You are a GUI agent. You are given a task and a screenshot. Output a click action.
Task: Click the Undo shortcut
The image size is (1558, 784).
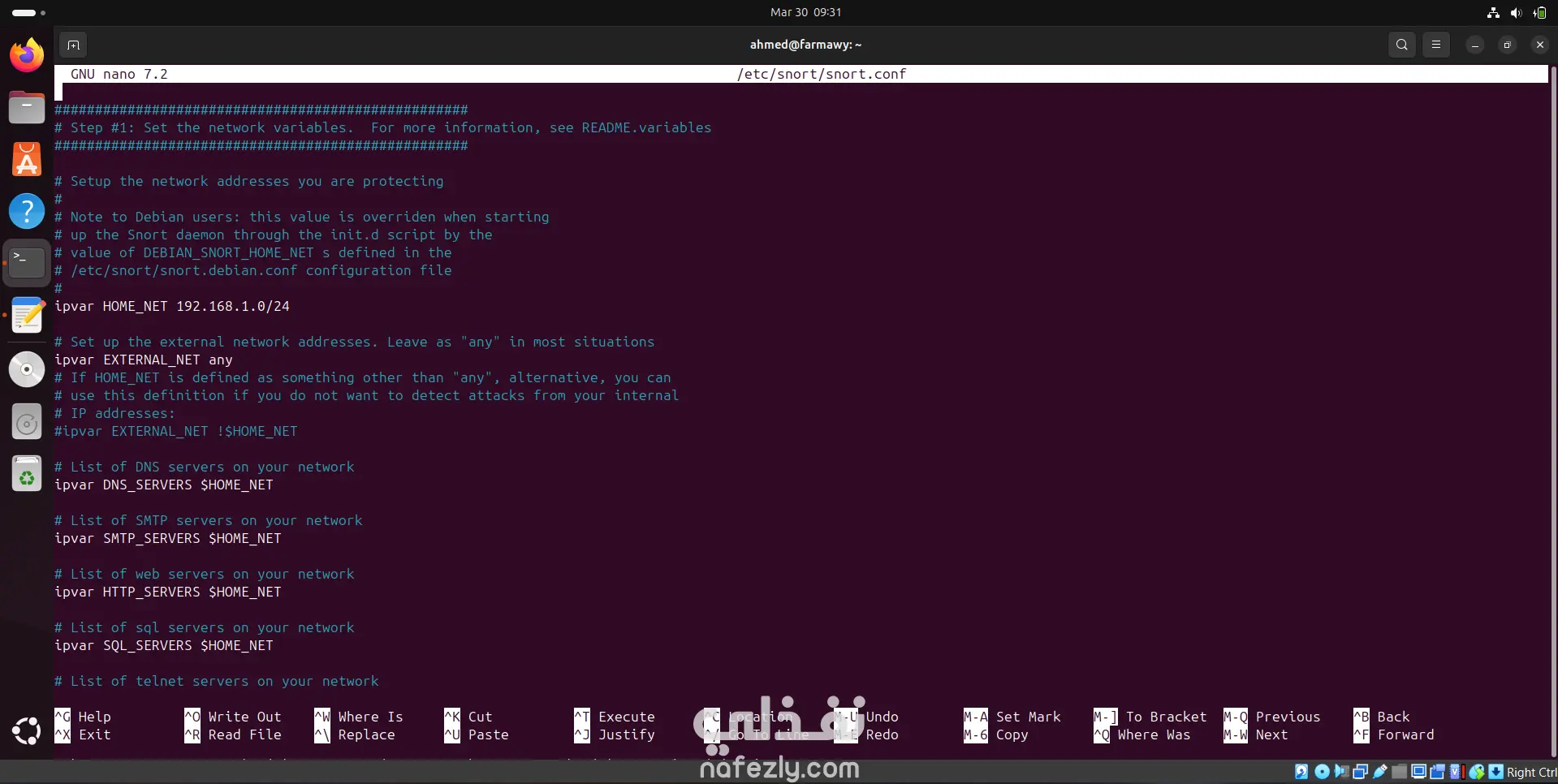tap(867, 717)
